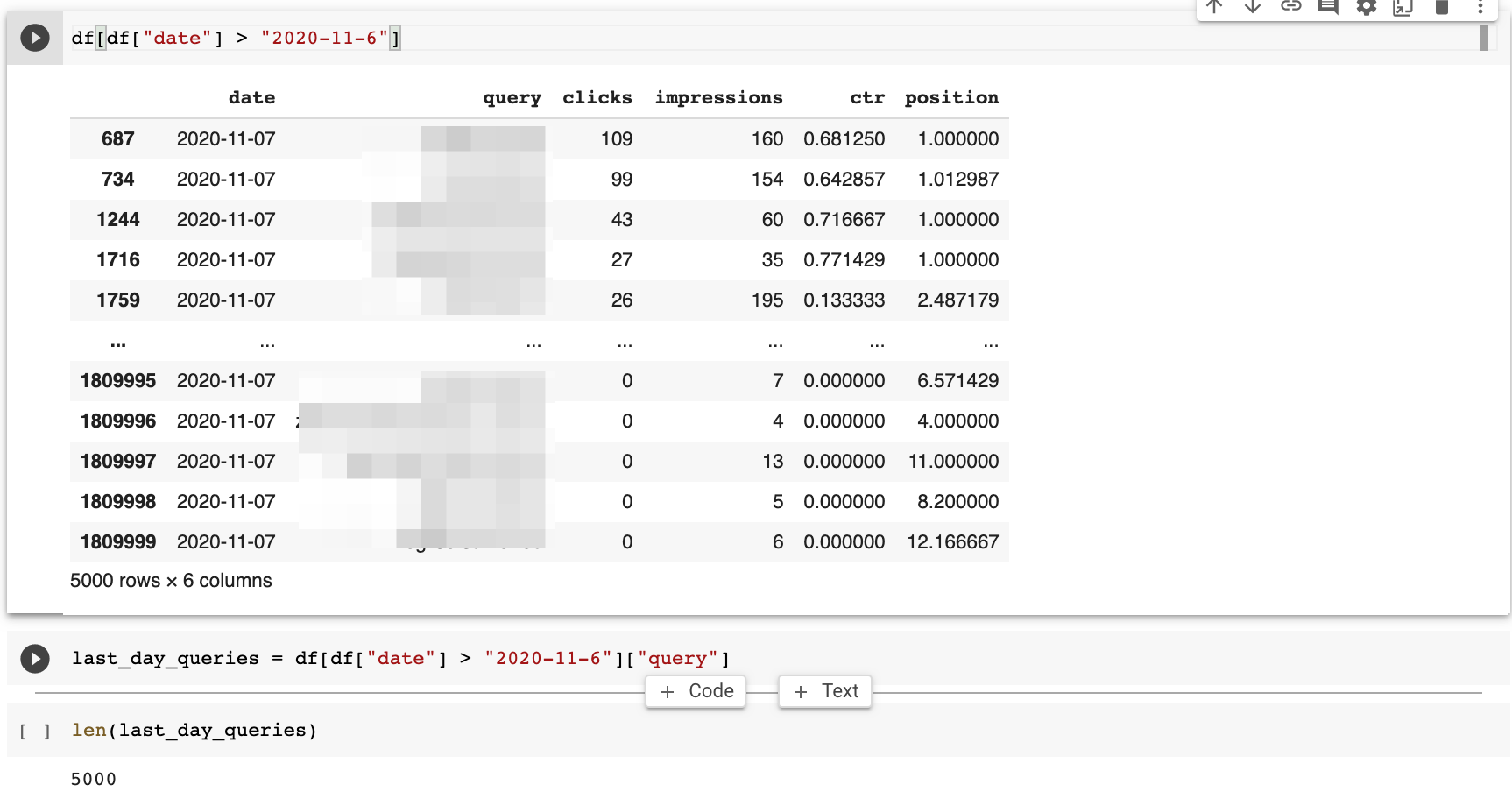Click the clicks column header

(x=597, y=97)
